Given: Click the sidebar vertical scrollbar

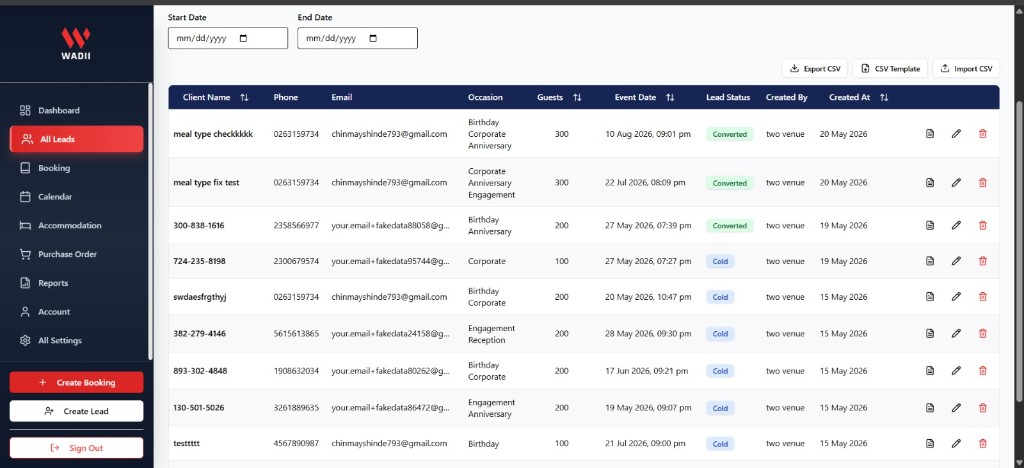Looking at the screenshot, I should point(150,221).
